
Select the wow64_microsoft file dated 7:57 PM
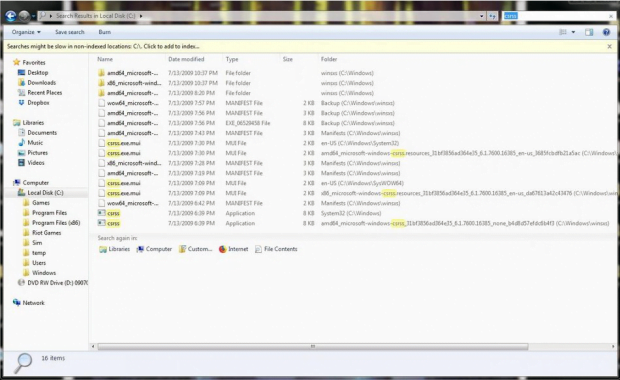click(x=132, y=103)
